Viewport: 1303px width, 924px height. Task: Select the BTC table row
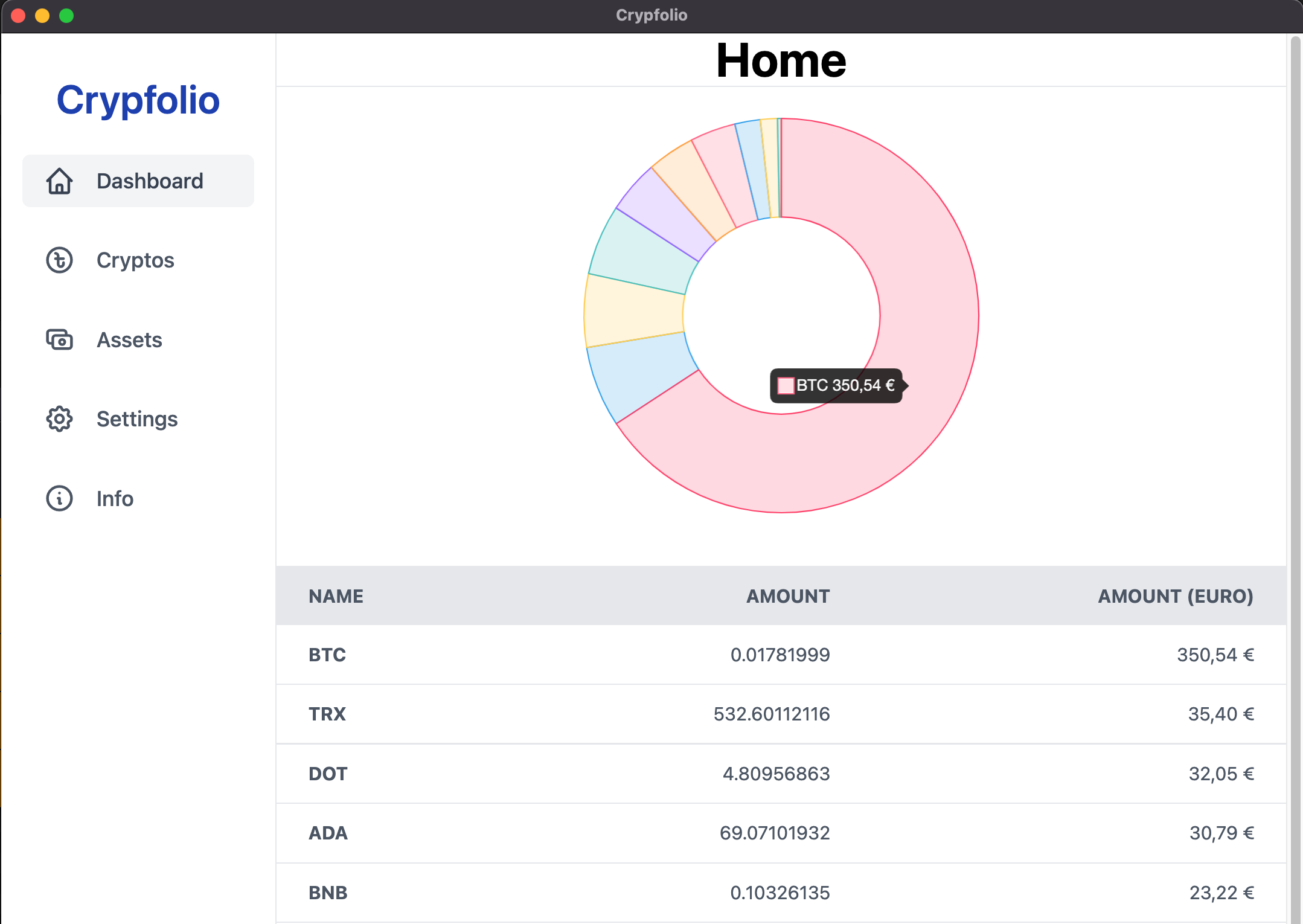point(781,655)
